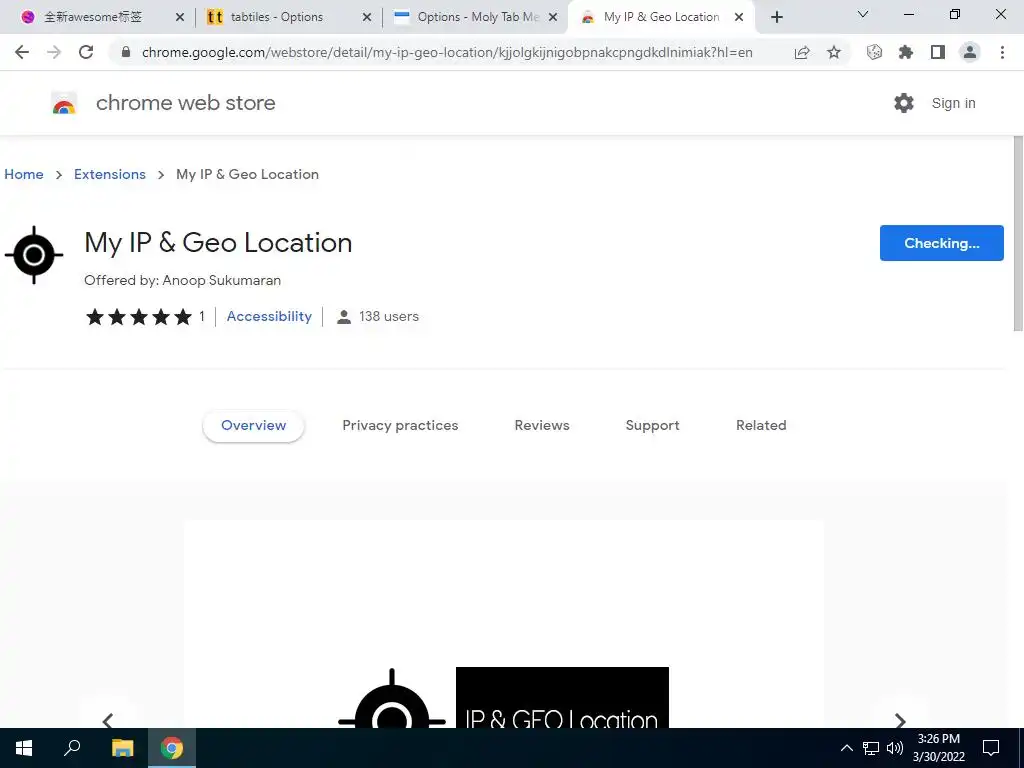
Task: Click the My IP & Geo Location crosshair icon
Action: tap(34, 255)
